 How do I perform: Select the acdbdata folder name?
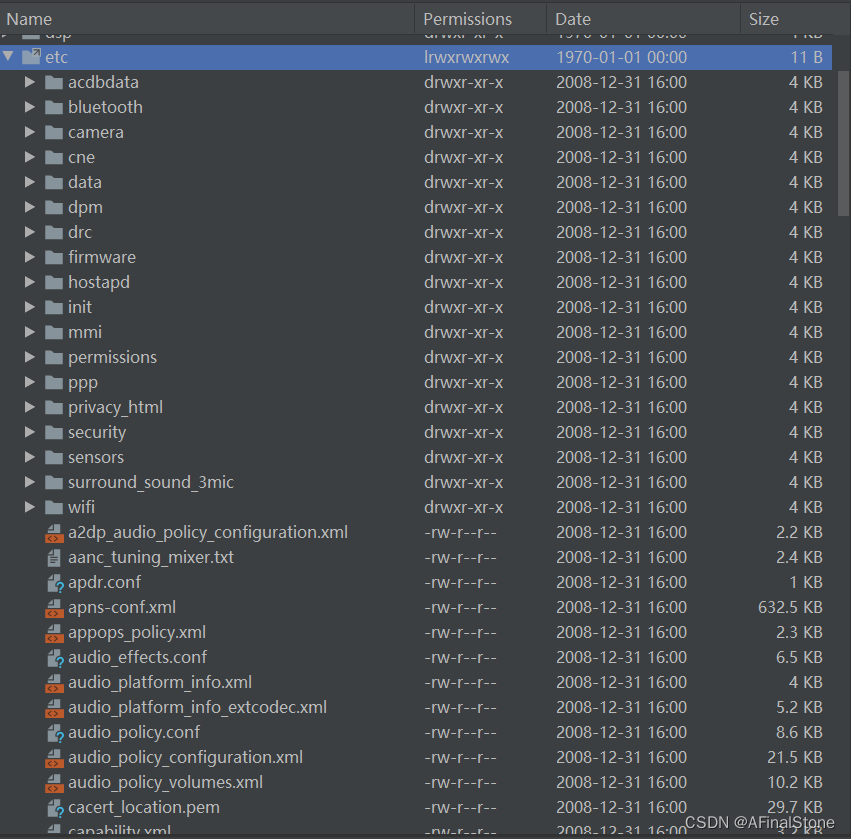[103, 82]
